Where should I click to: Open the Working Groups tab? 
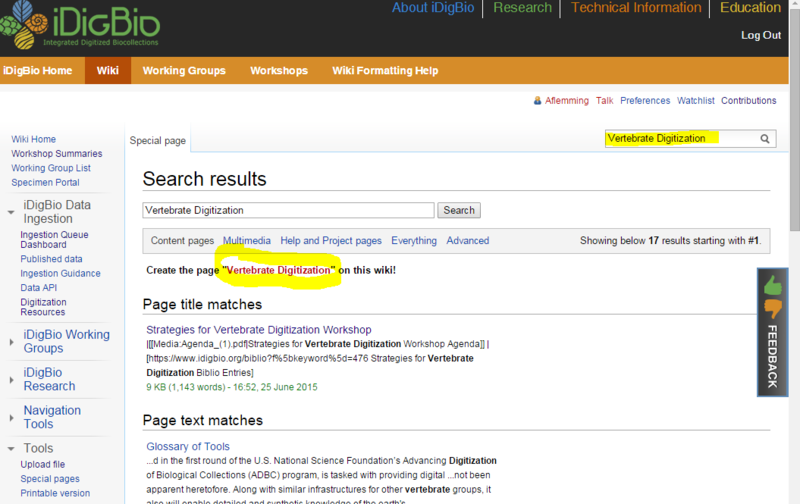[x=184, y=70]
